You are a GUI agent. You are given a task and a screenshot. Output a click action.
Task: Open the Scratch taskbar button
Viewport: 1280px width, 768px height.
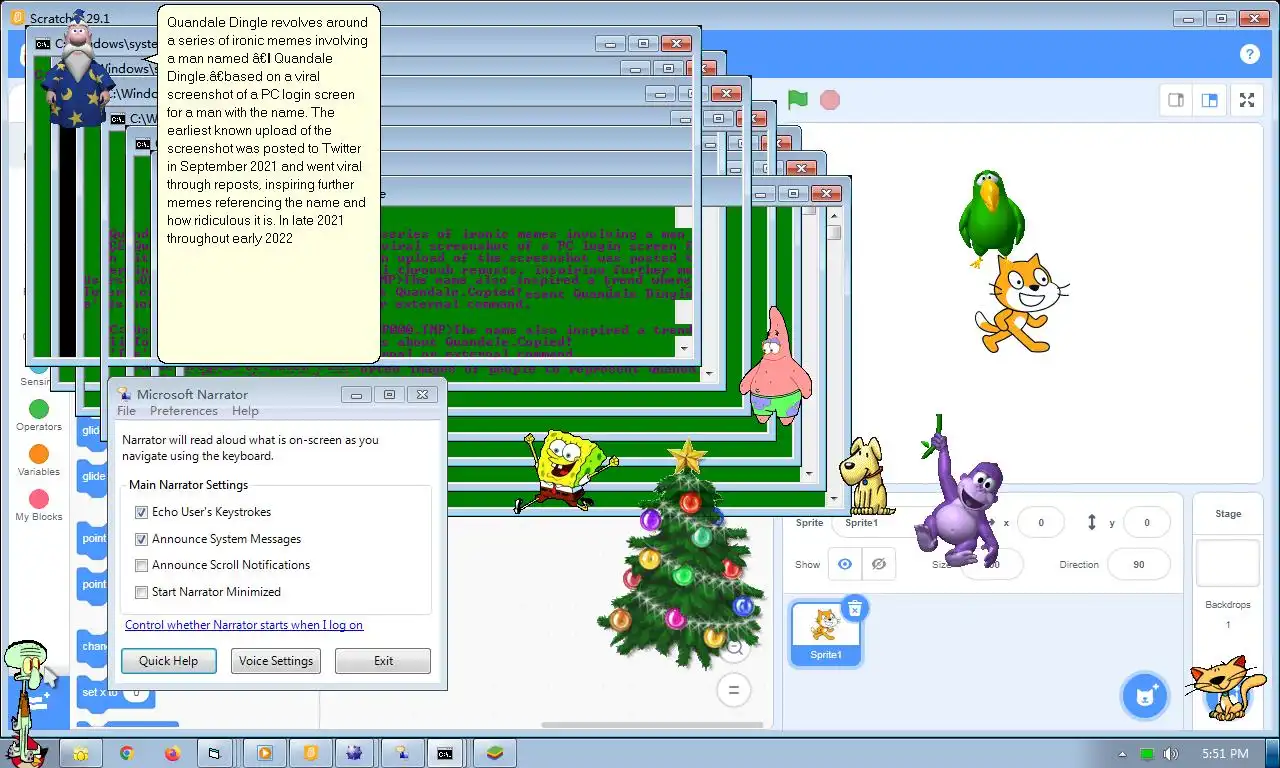[310, 753]
